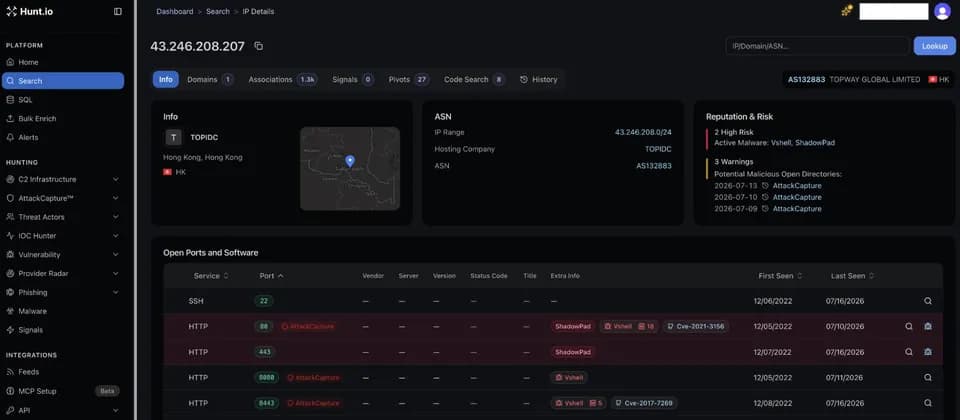
Task: Expand the Provider Radar section
Action: [x=62, y=274]
